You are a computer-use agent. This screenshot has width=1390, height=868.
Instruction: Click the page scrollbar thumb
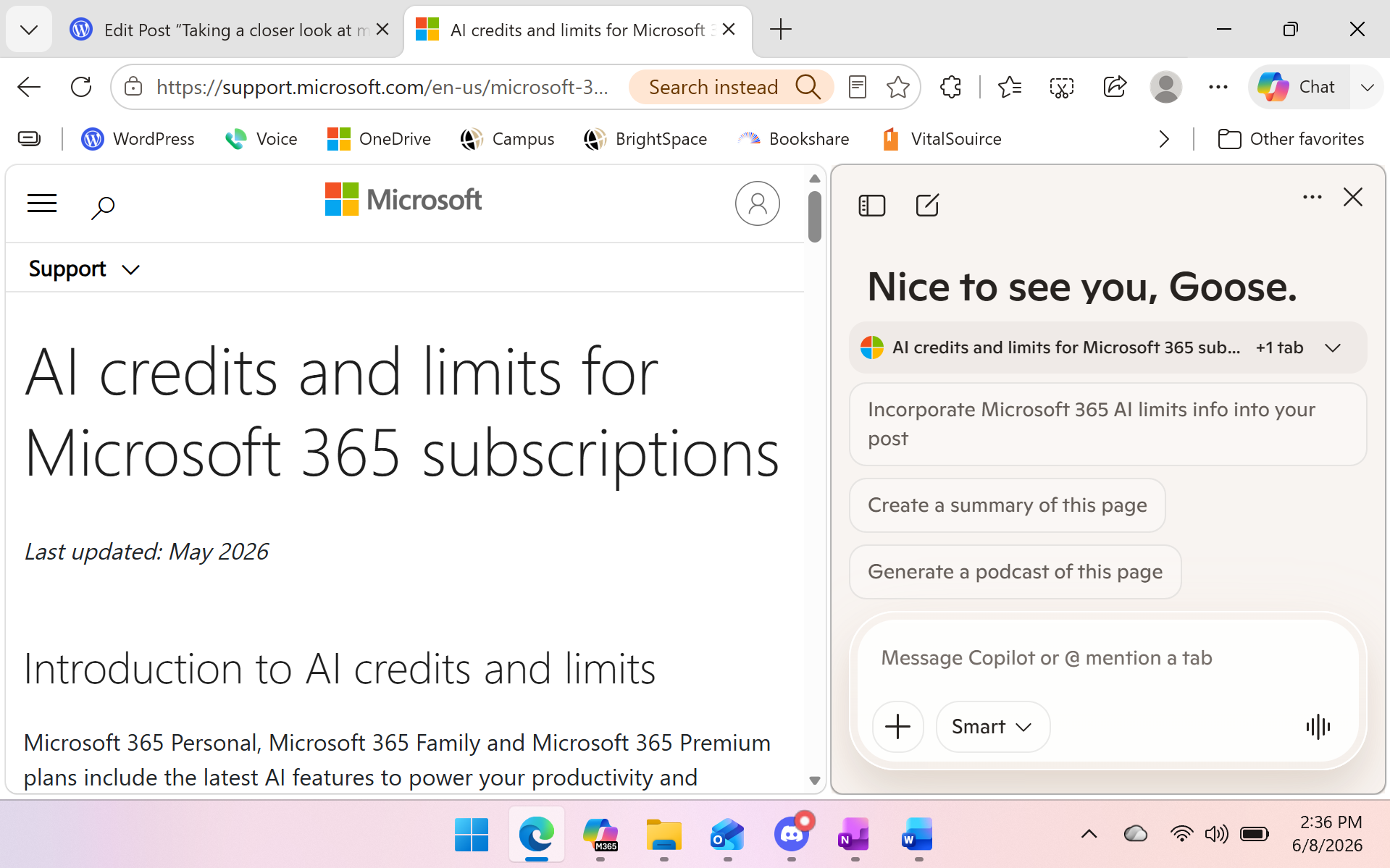815,216
